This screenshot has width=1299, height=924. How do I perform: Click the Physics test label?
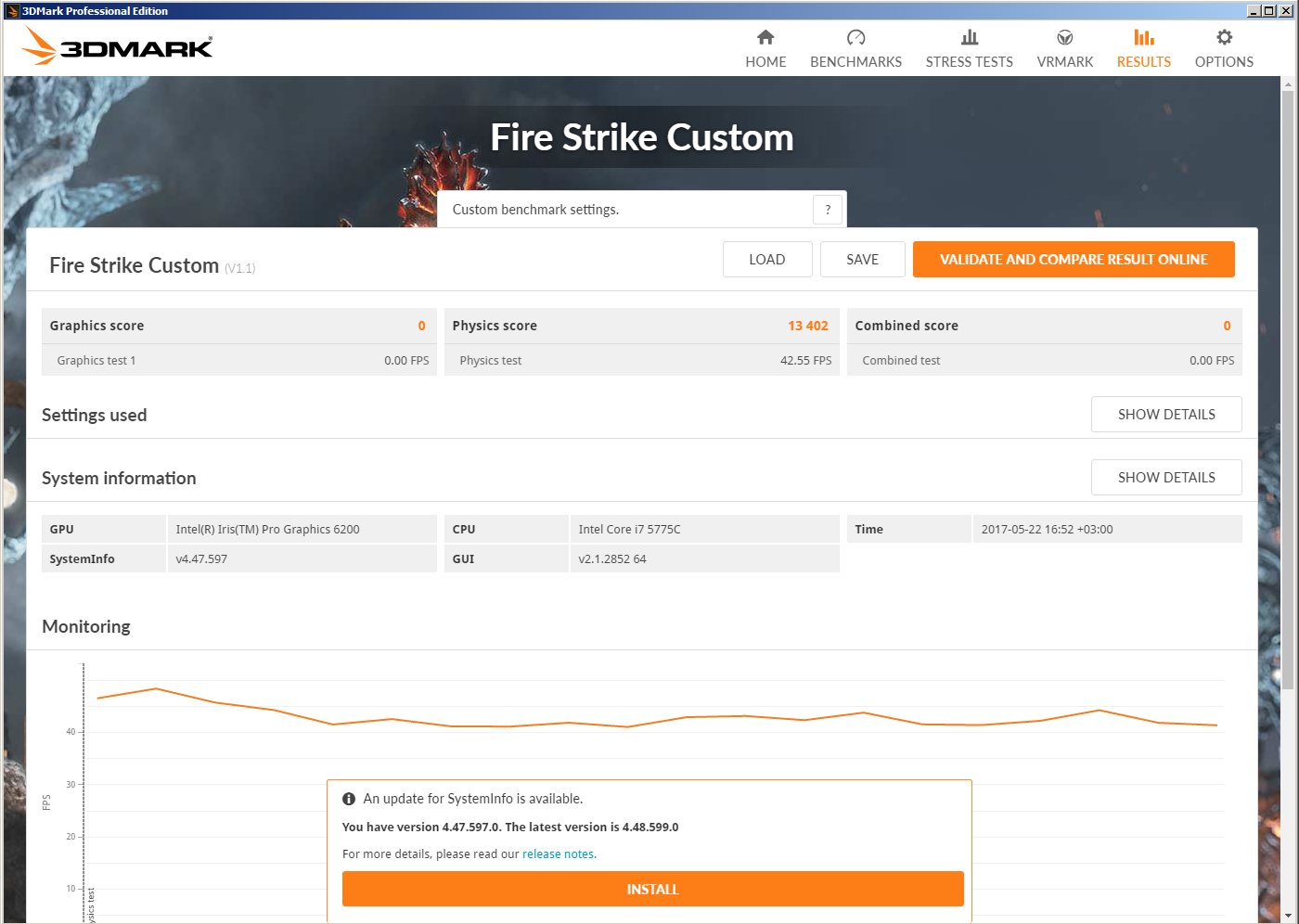pyautogui.click(x=491, y=361)
